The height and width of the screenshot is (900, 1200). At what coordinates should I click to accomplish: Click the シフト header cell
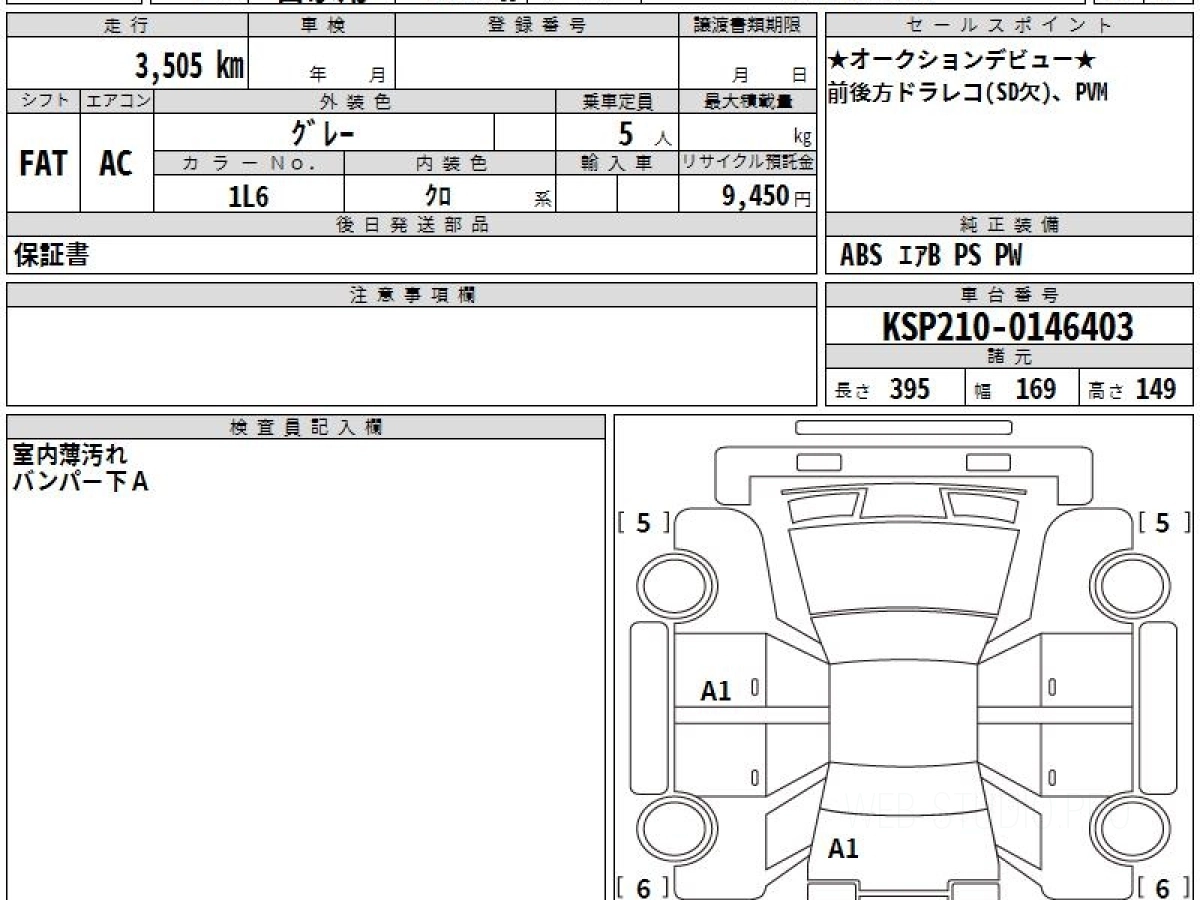[x=43, y=101]
